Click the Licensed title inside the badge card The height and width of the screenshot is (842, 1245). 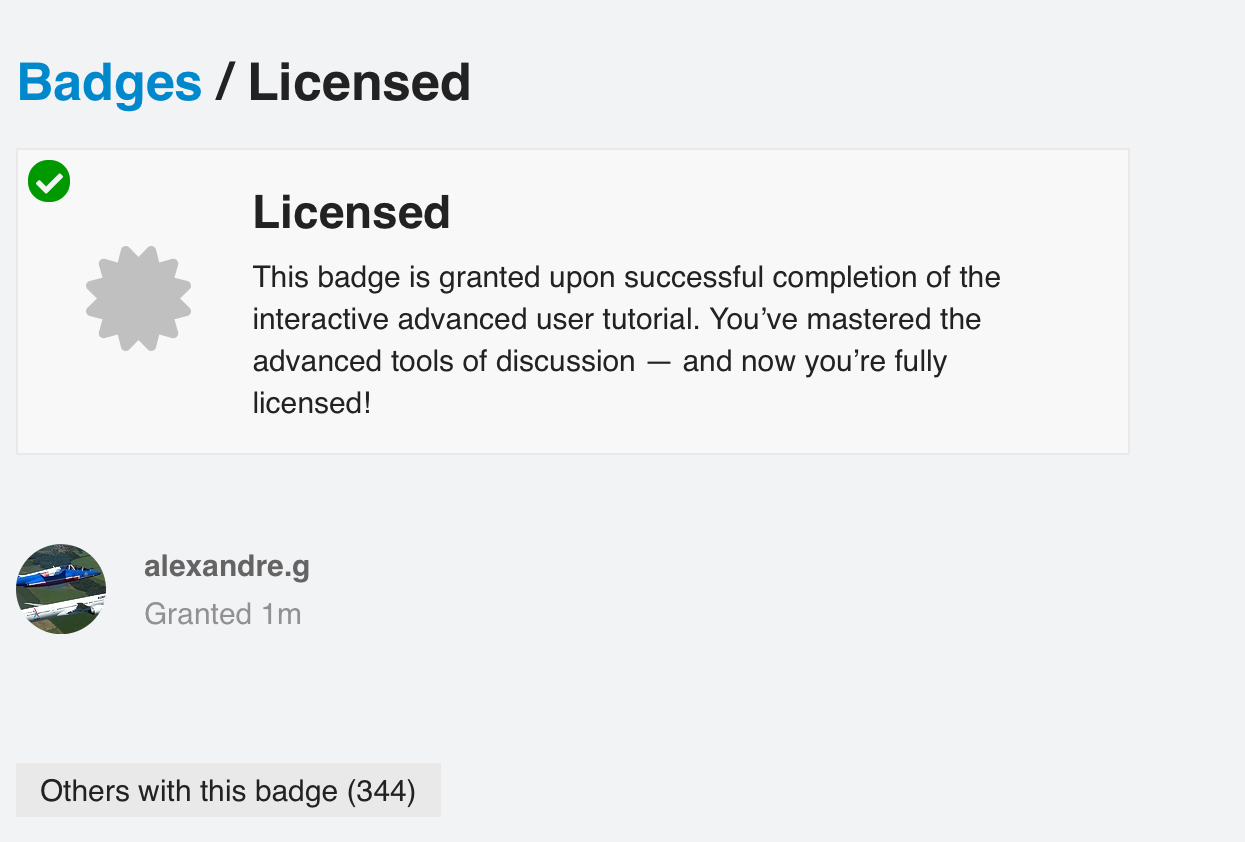tap(351, 213)
